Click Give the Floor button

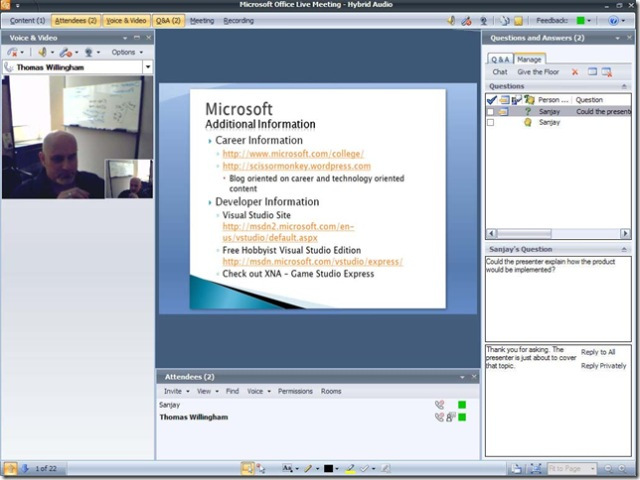click(x=538, y=72)
